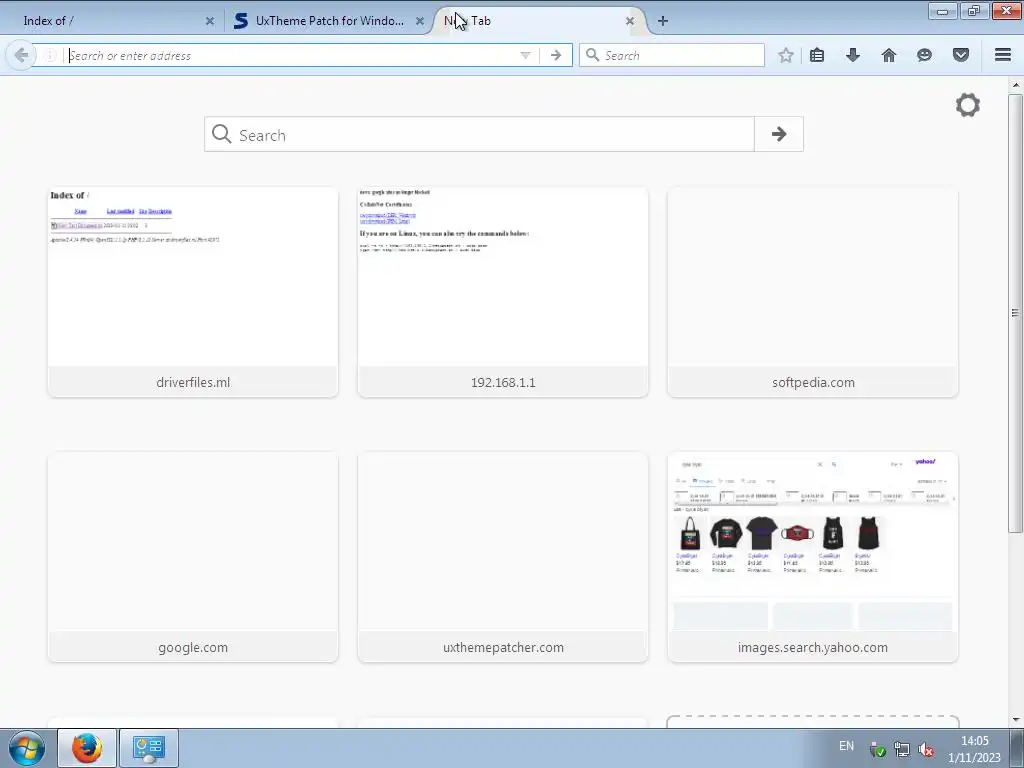Open the Windows Start button
The image size is (1024, 768).
[x=26, y=748]
